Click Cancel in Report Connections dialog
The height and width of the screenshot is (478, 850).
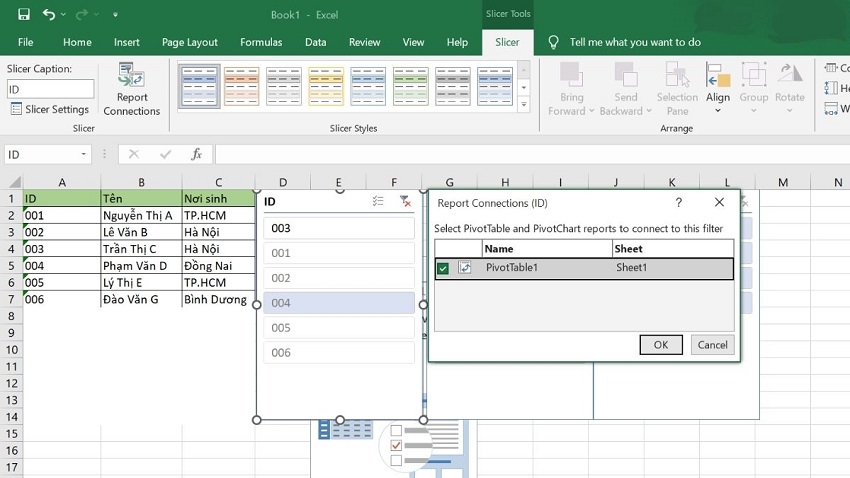pyautogui.click(x=712, y=344)
